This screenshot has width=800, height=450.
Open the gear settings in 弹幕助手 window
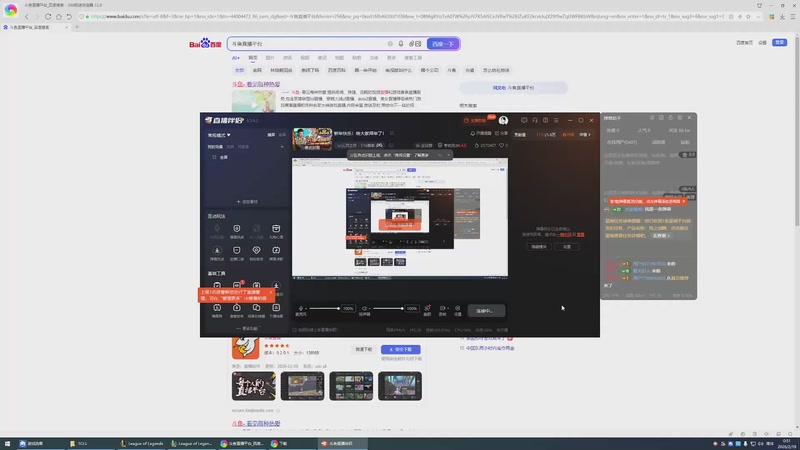tap(680, 118)
